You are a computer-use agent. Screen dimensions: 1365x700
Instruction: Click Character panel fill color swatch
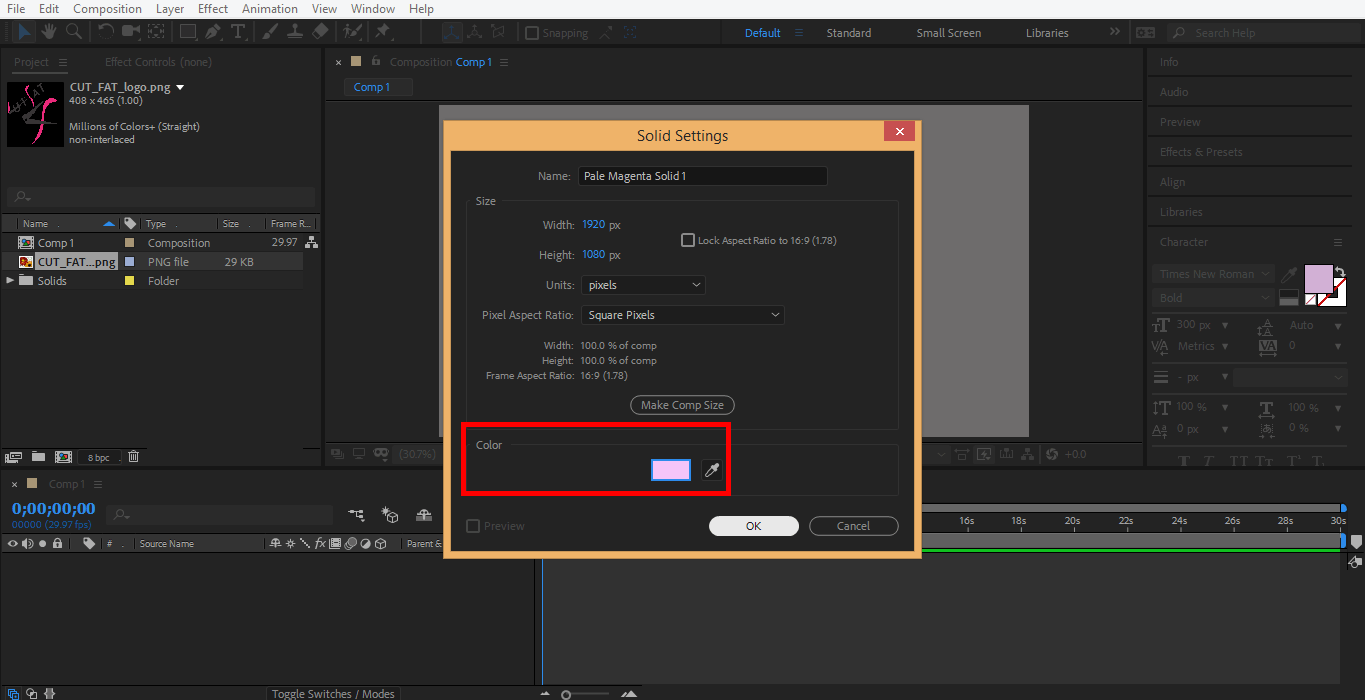[x=1319, y=279]
